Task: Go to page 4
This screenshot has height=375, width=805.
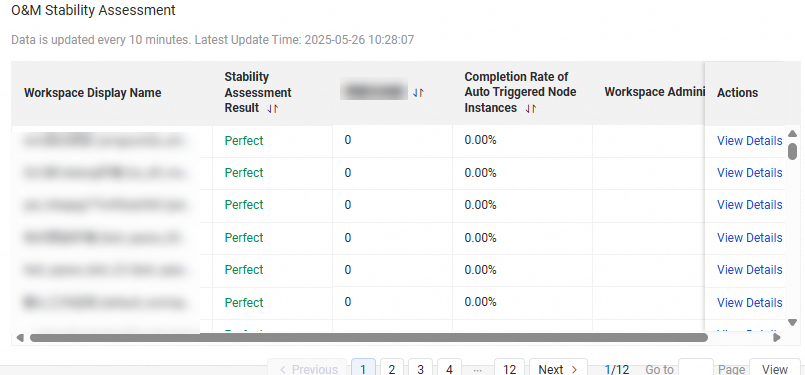Action: pyautogui.click(x=449, y=368)
